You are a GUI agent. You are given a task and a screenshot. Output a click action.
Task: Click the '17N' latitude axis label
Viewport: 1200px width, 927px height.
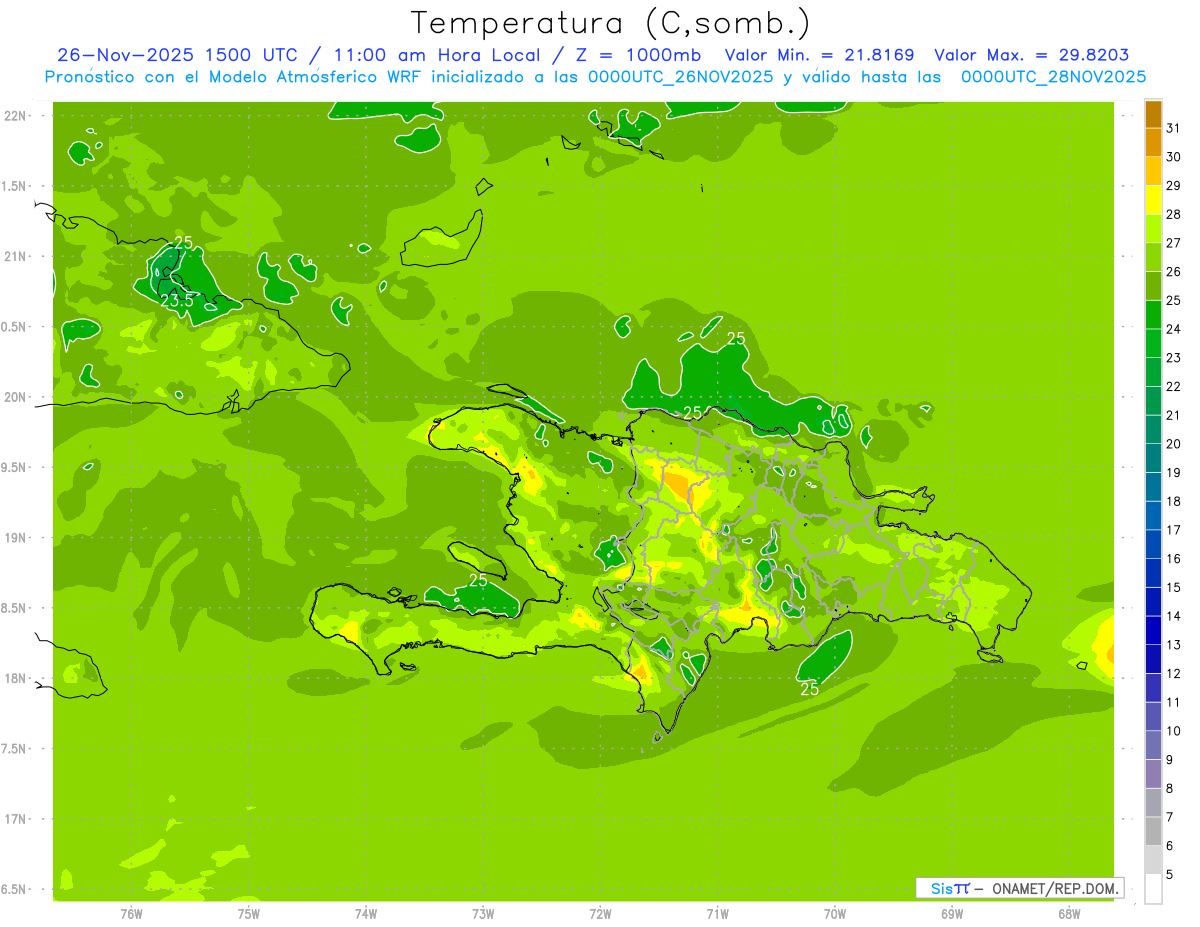(x=15, y=819)
